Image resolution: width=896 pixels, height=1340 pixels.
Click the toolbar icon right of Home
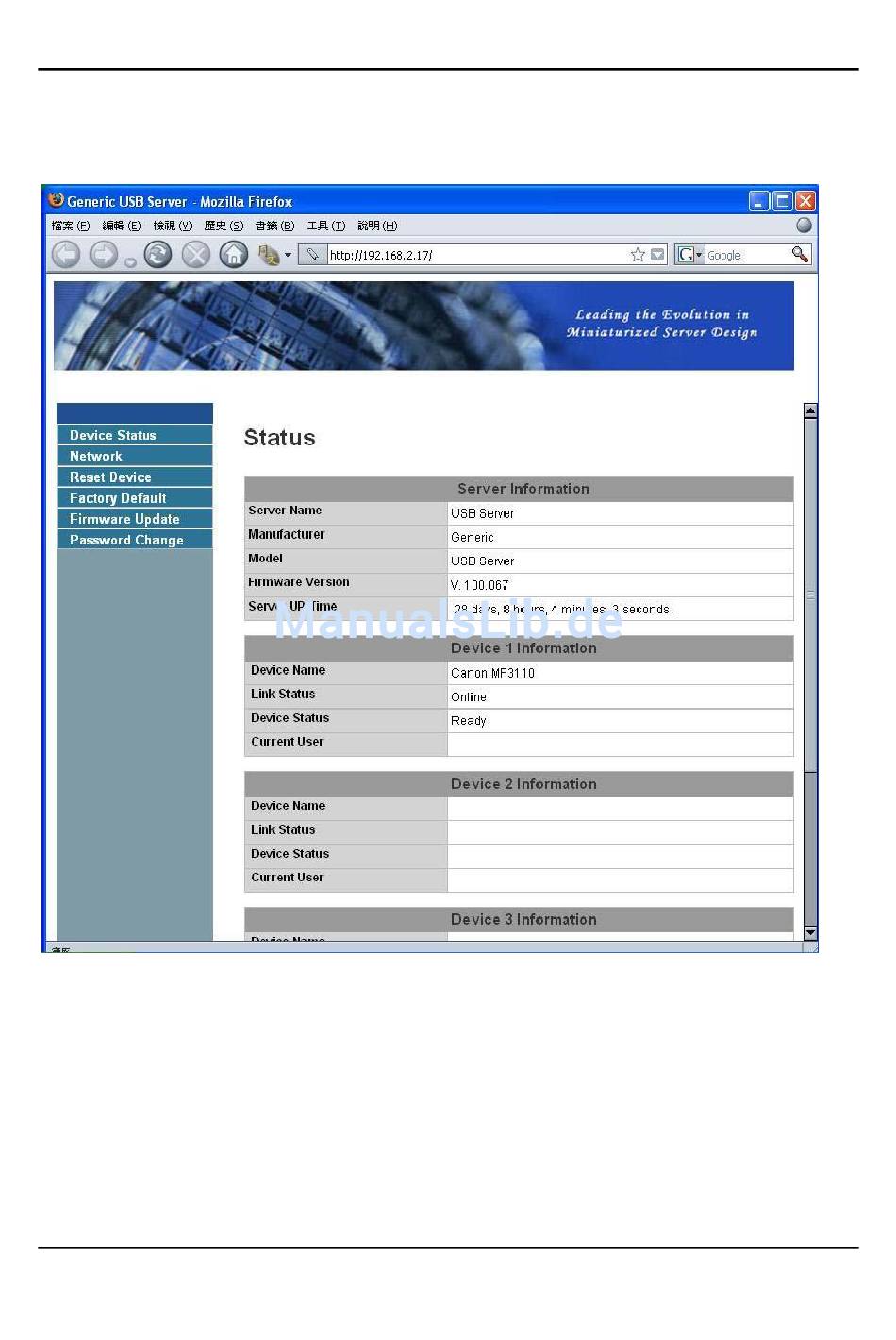pyautogui.click(x=268, y=254)
